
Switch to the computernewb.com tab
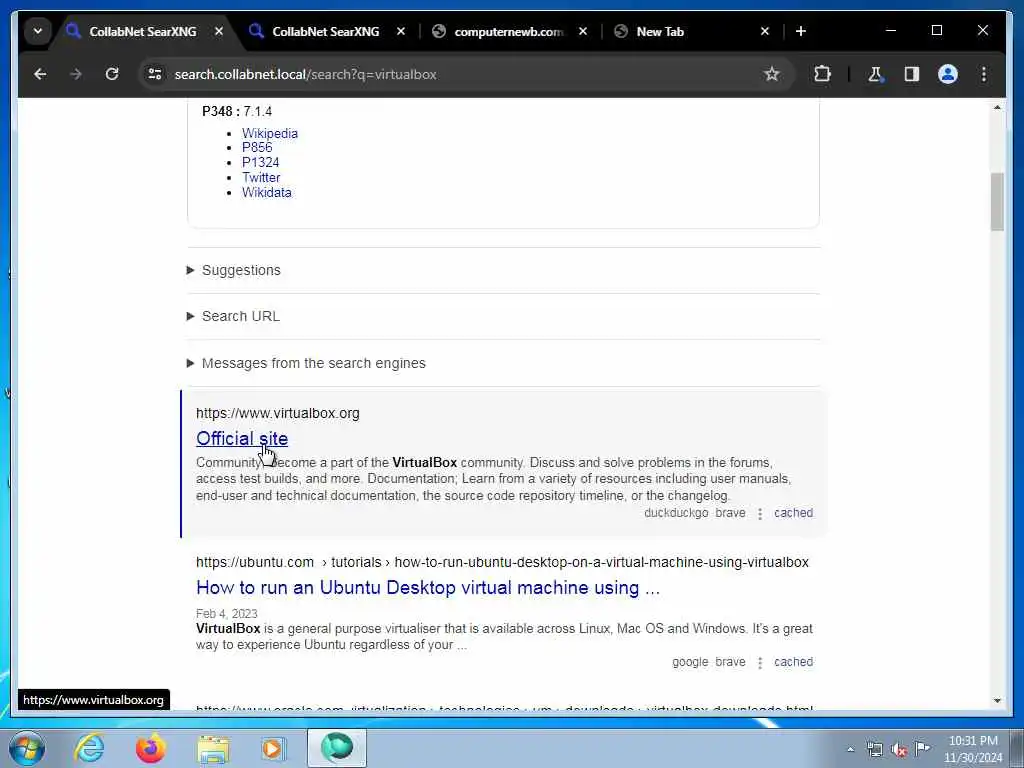pyautogui.click(x=508, y=31)
